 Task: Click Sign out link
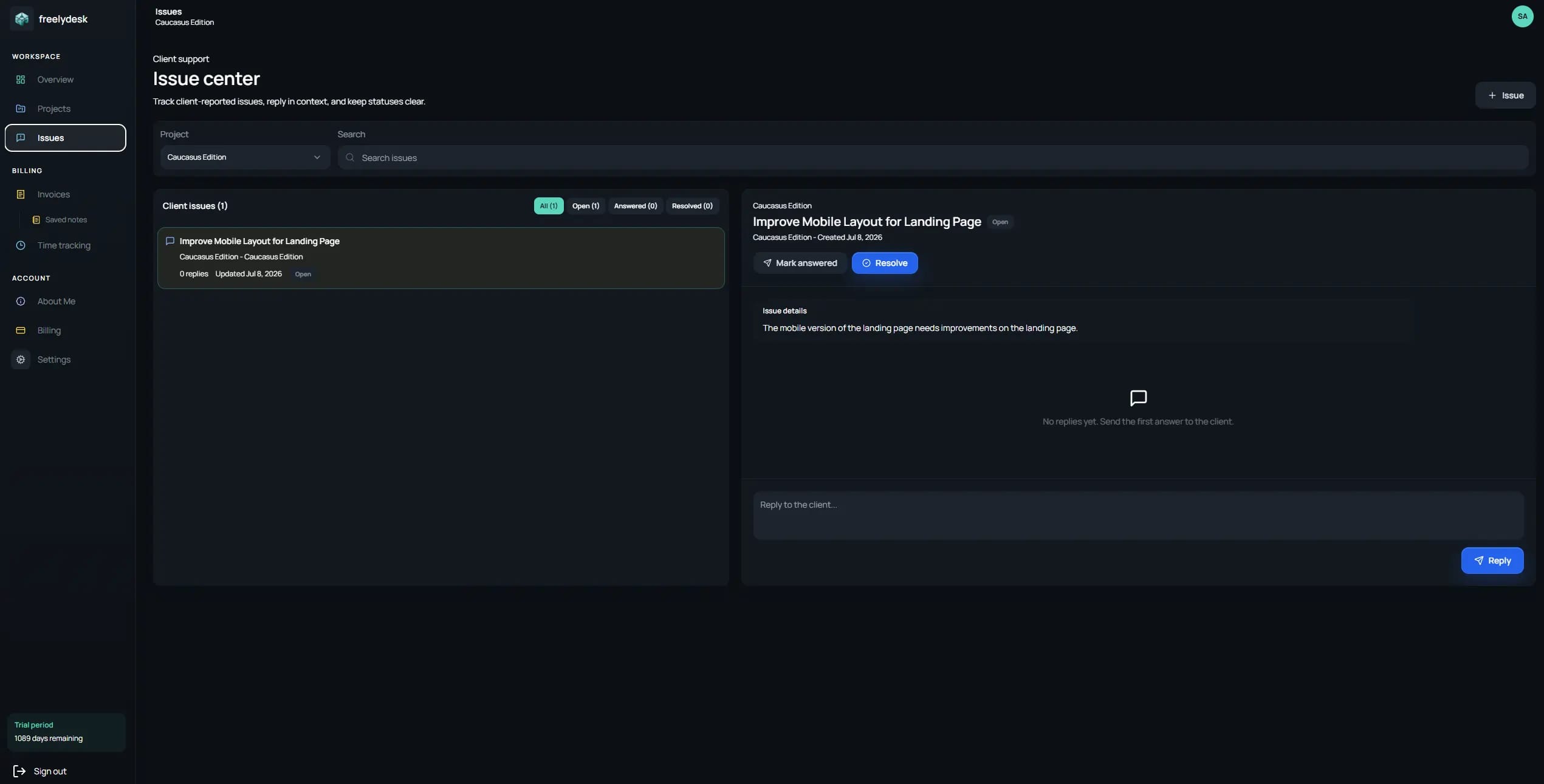coord(50,771)
